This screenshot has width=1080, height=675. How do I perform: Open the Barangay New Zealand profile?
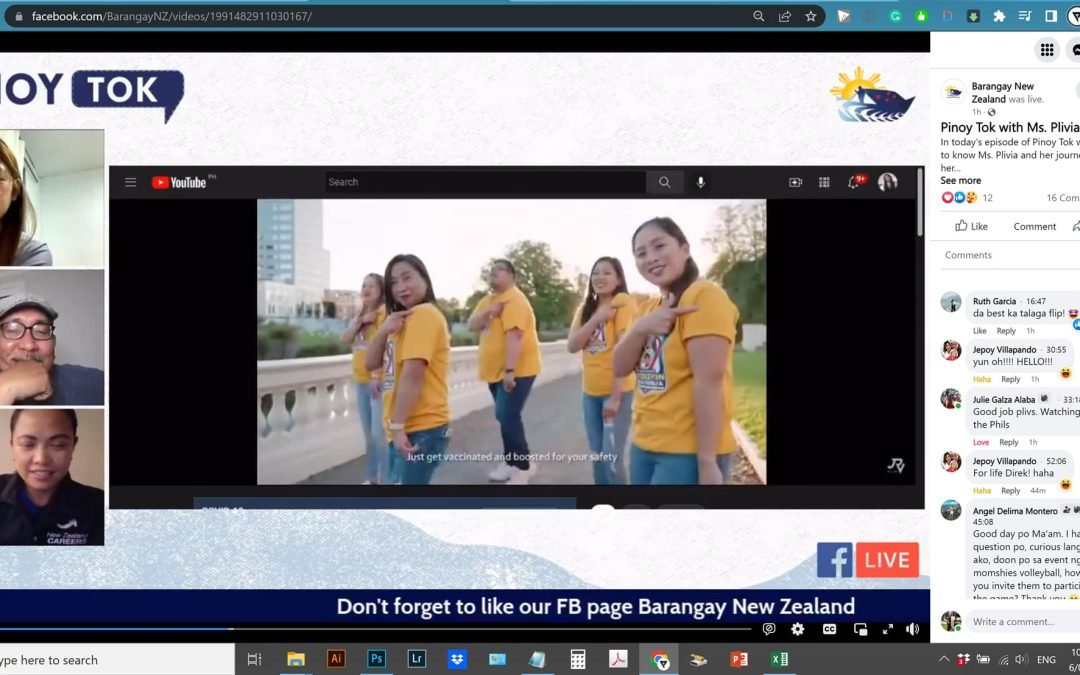click(x=952, y=93)
